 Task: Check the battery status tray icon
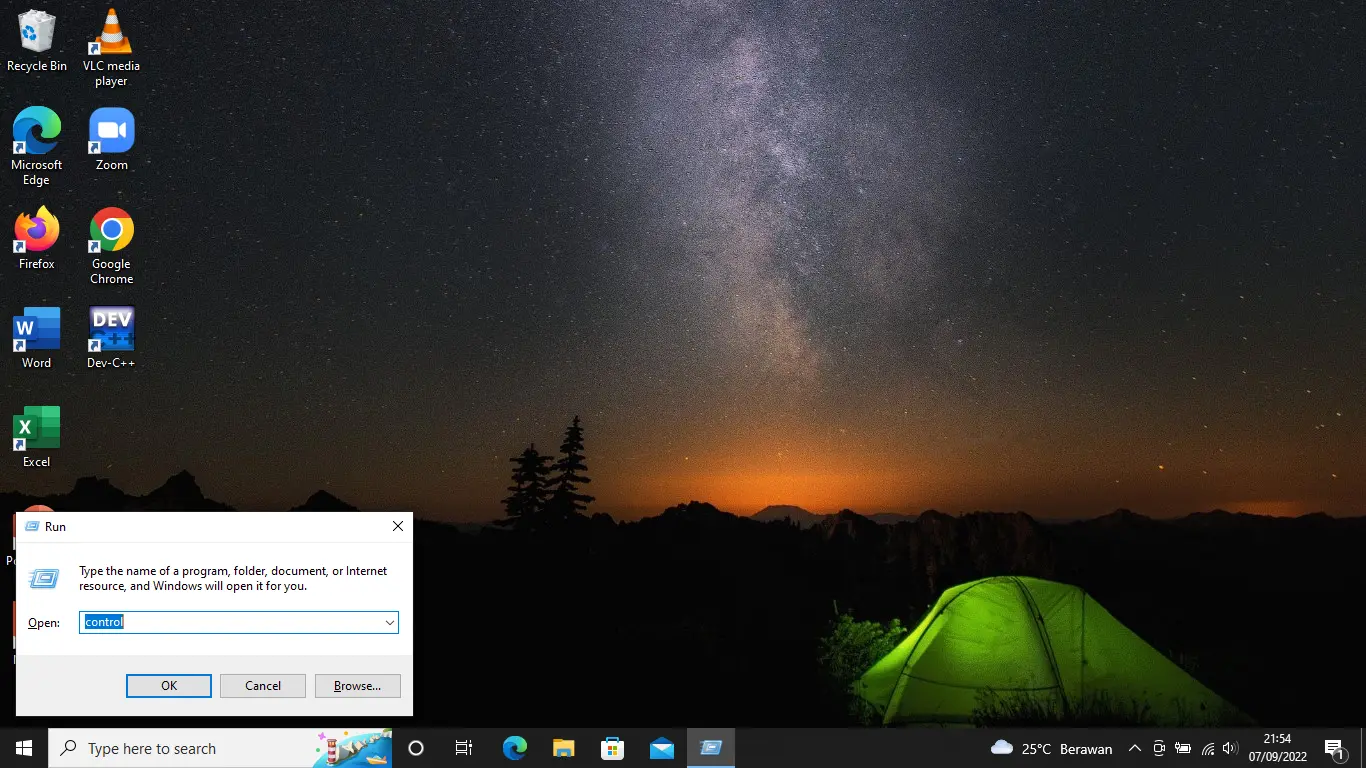coord(1183,748)
